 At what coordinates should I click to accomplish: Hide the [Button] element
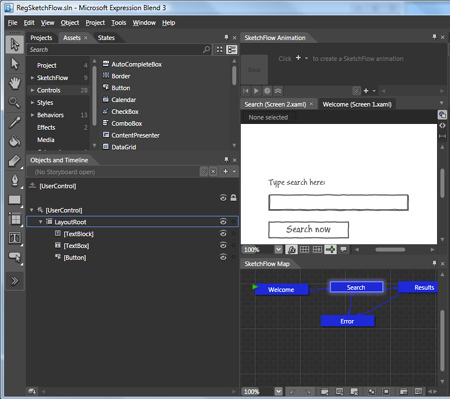point(223,257)
